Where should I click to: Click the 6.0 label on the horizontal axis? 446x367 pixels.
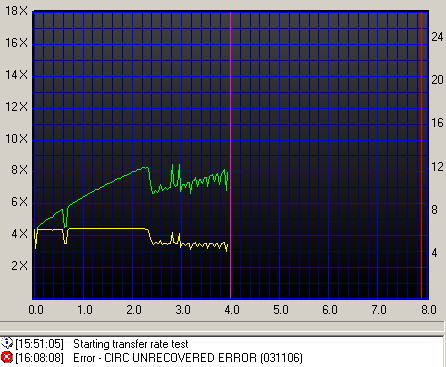coord(329,310)
